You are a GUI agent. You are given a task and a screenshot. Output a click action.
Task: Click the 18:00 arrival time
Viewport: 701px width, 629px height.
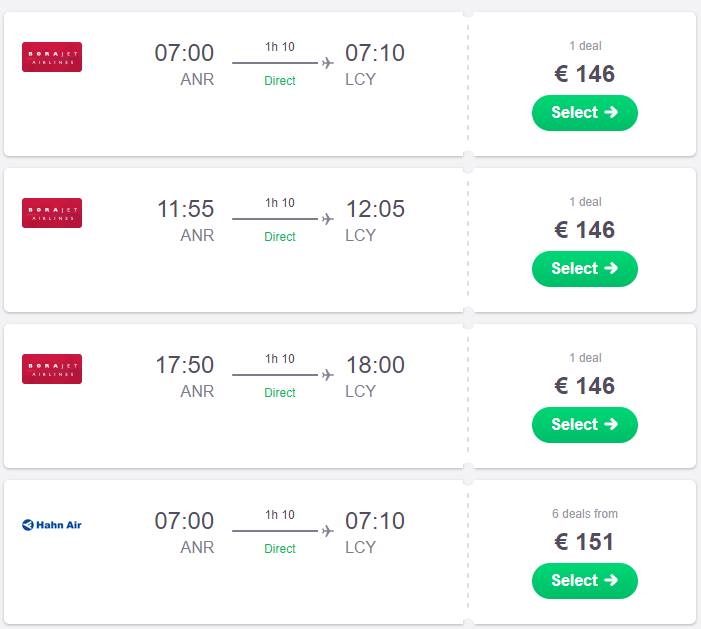coord(375,365)
